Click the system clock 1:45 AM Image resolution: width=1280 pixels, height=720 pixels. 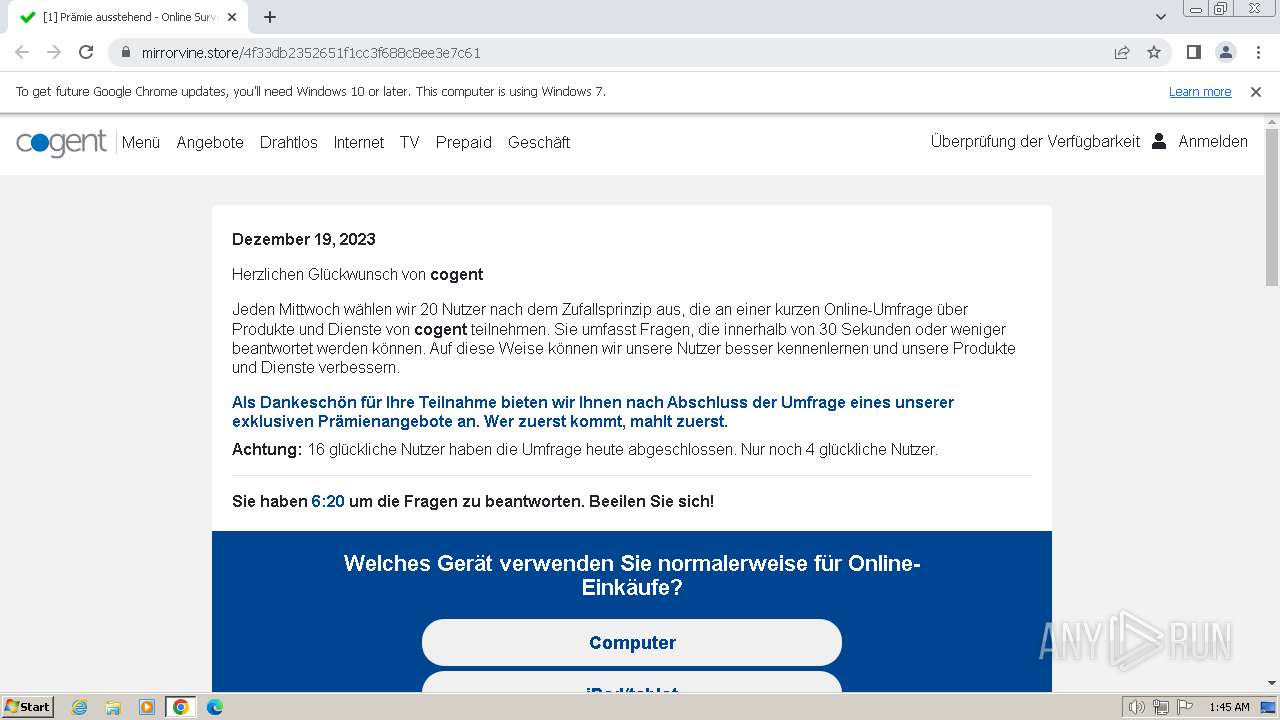1229,707
